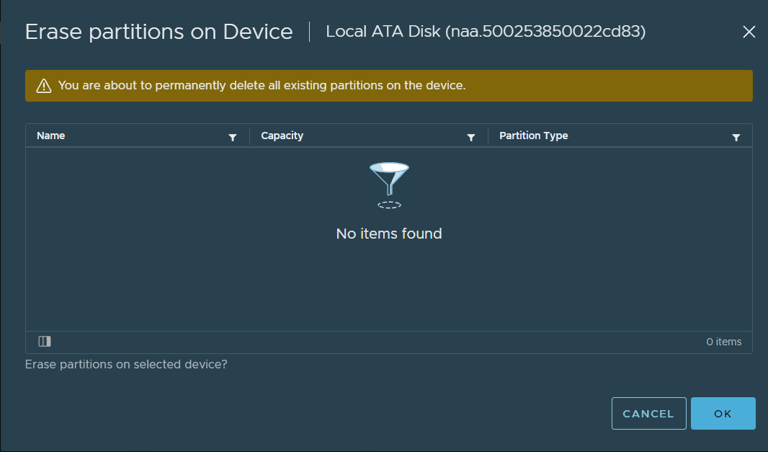
Task: Open the Capacity column filter
Action: coord(471,138)
